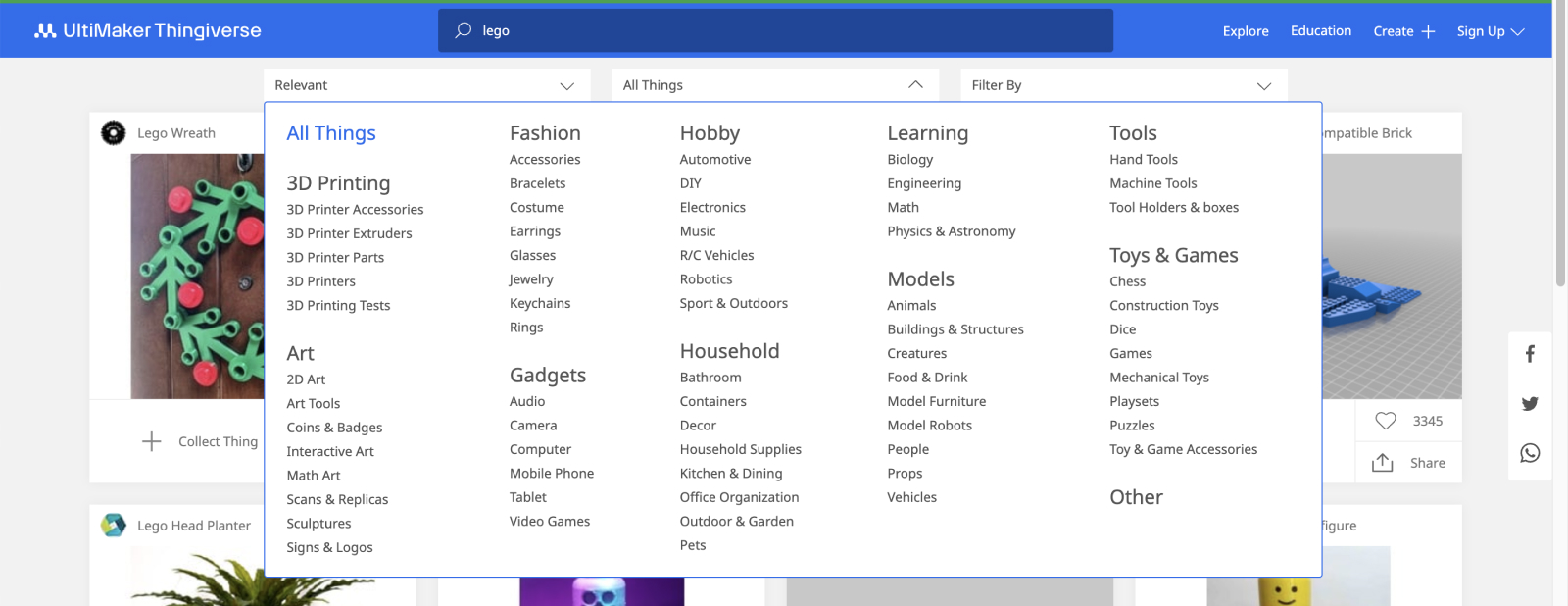
Task: Open the Sign Up menu
Action: [1490, 31]
